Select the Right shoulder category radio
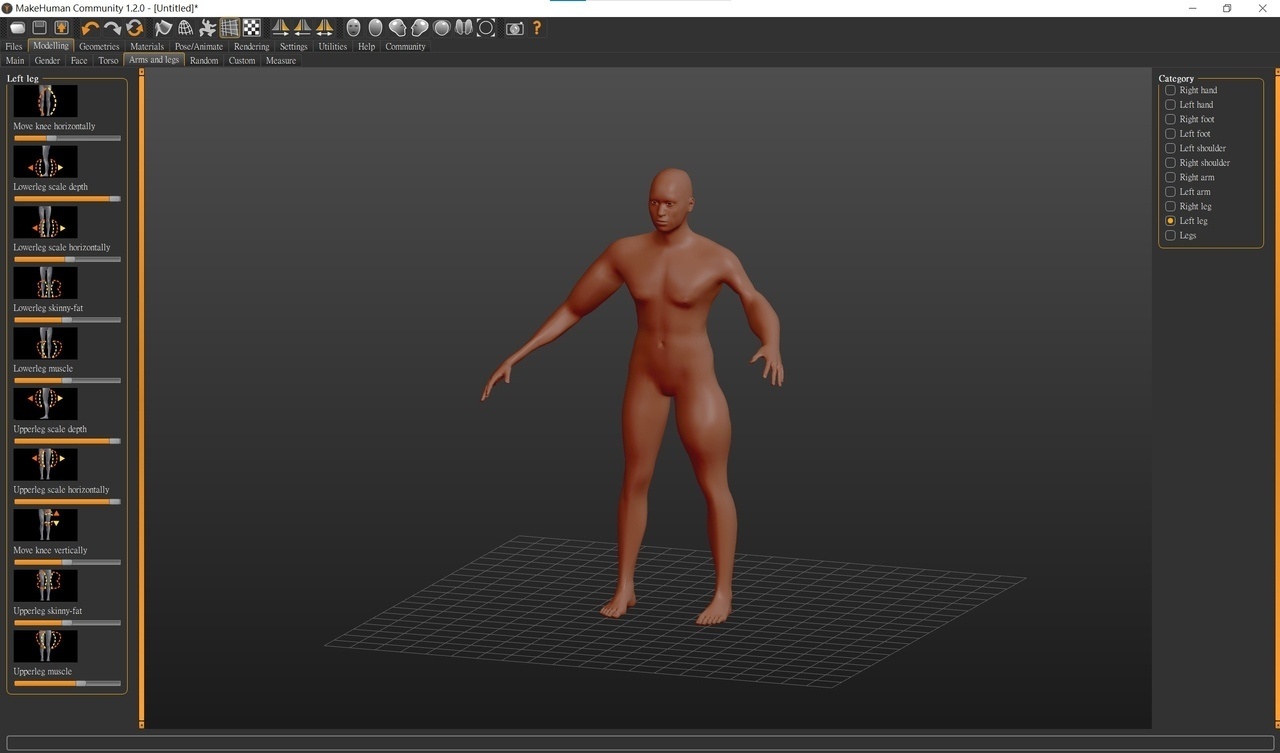 click(1170, 162)
